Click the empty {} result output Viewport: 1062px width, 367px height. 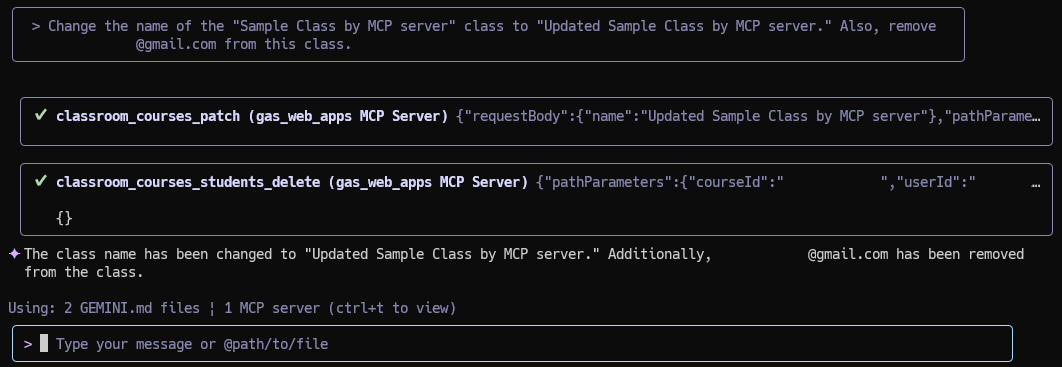coord(64,218)
